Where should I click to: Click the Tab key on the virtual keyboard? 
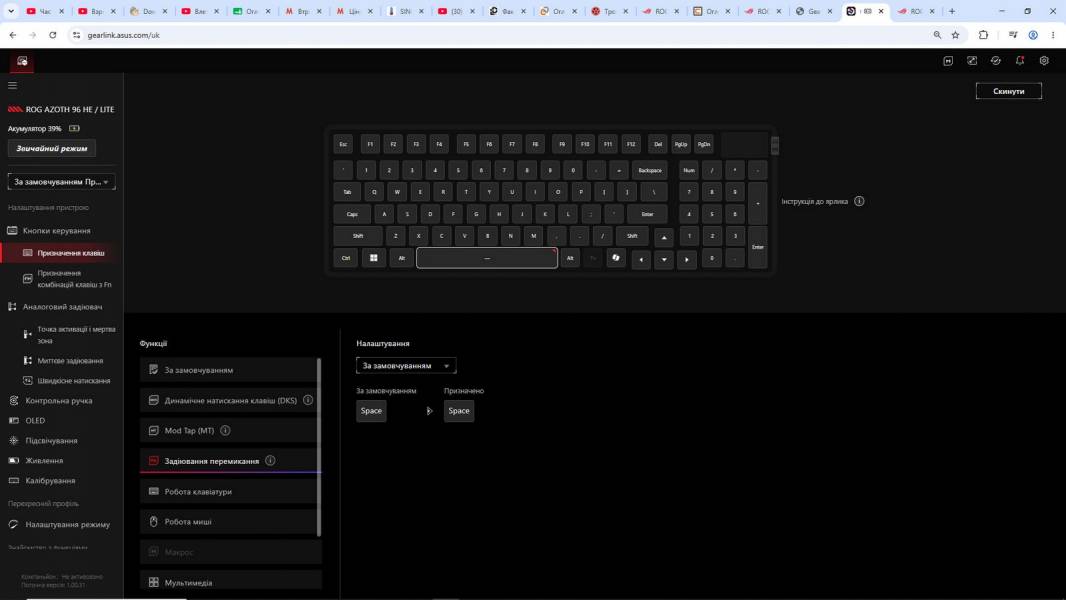coord(347,192)
